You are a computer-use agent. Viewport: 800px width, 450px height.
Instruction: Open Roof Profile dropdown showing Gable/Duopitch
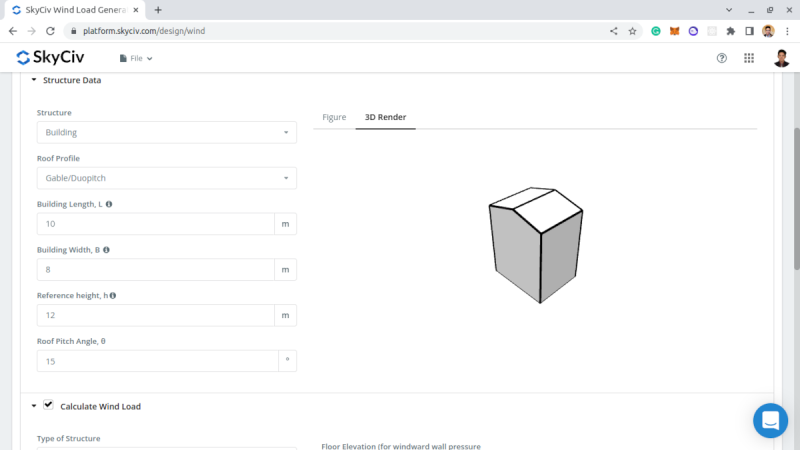tap(166, 178)
